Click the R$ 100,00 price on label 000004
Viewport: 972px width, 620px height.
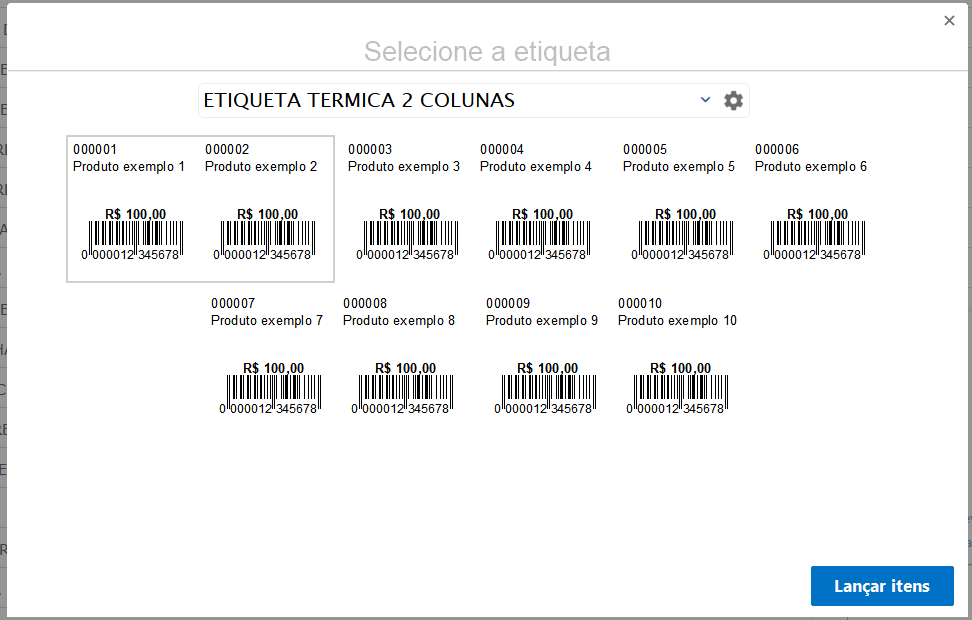[542, 214]
